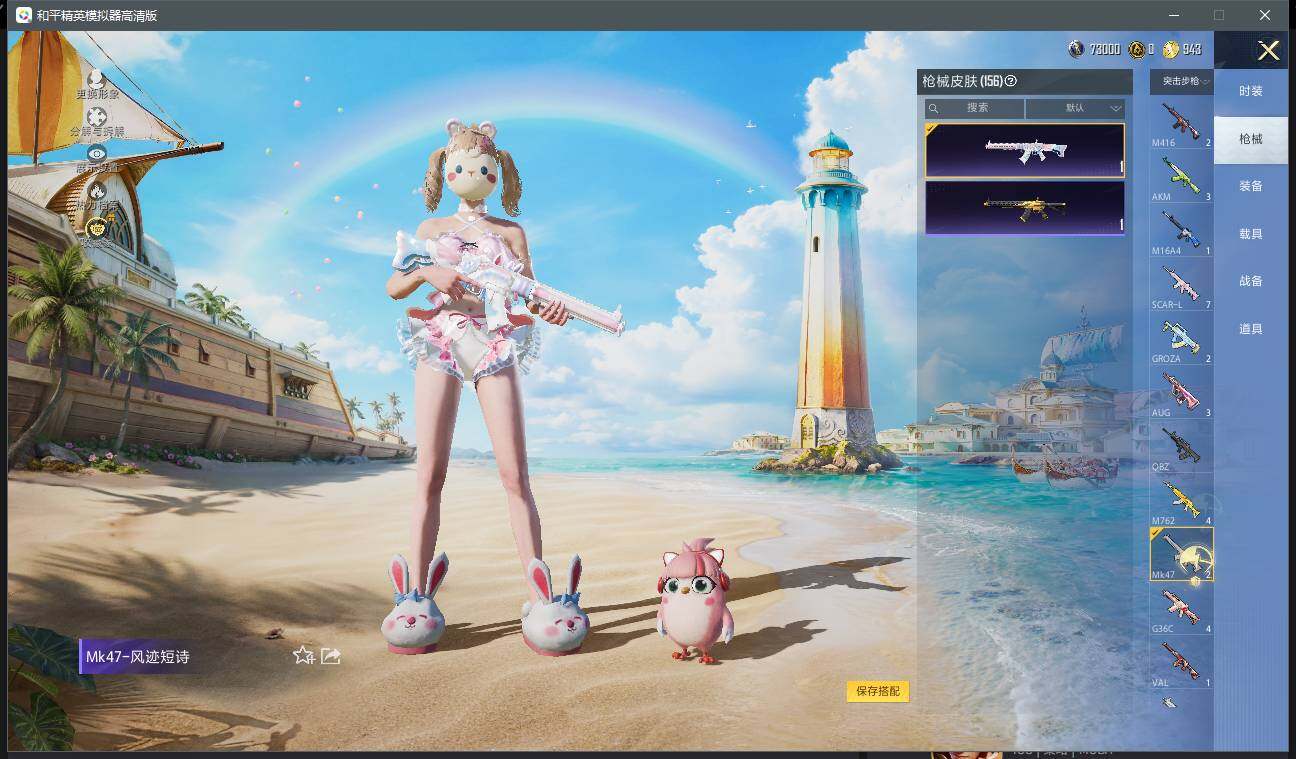Switch to the 时装 tab

1250,91
